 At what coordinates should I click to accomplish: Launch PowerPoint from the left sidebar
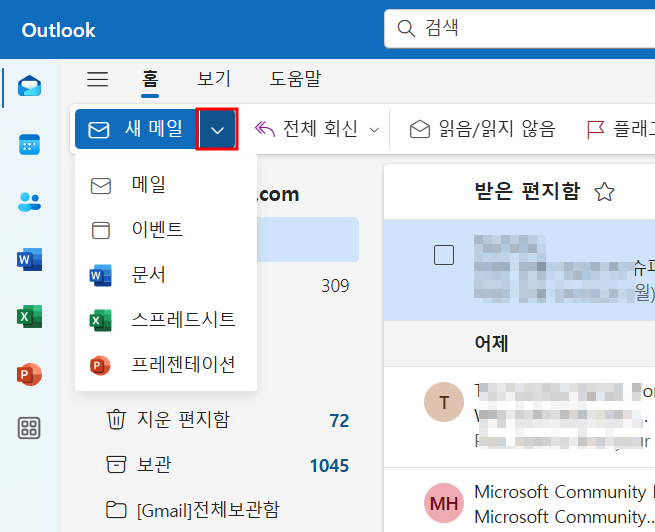pos(29,374)
